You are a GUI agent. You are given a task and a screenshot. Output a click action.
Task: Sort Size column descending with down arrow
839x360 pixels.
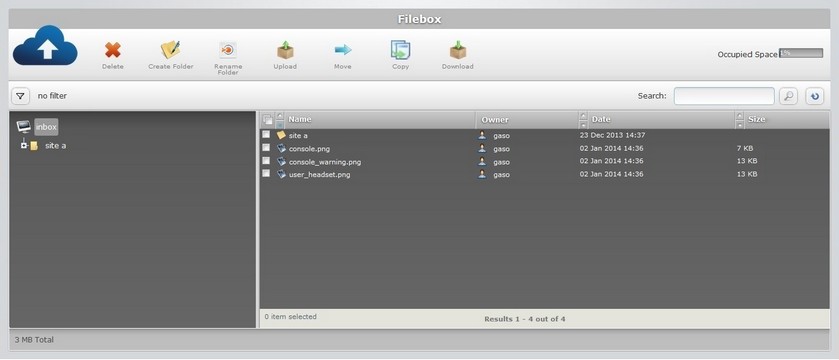tap(739, 125)
